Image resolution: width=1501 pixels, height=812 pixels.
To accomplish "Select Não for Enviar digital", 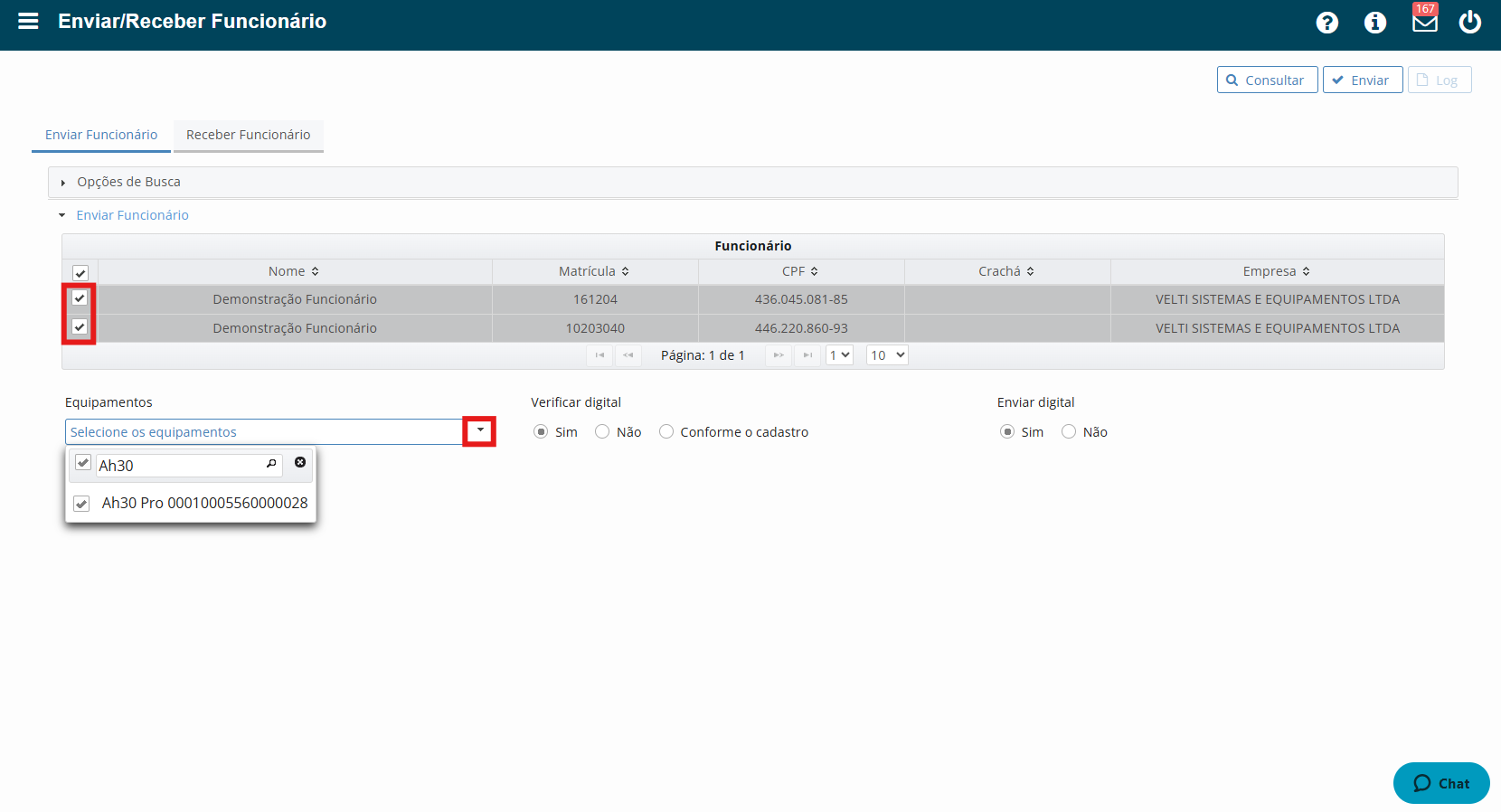I will pyautogui.click(x=1069, y=432).
